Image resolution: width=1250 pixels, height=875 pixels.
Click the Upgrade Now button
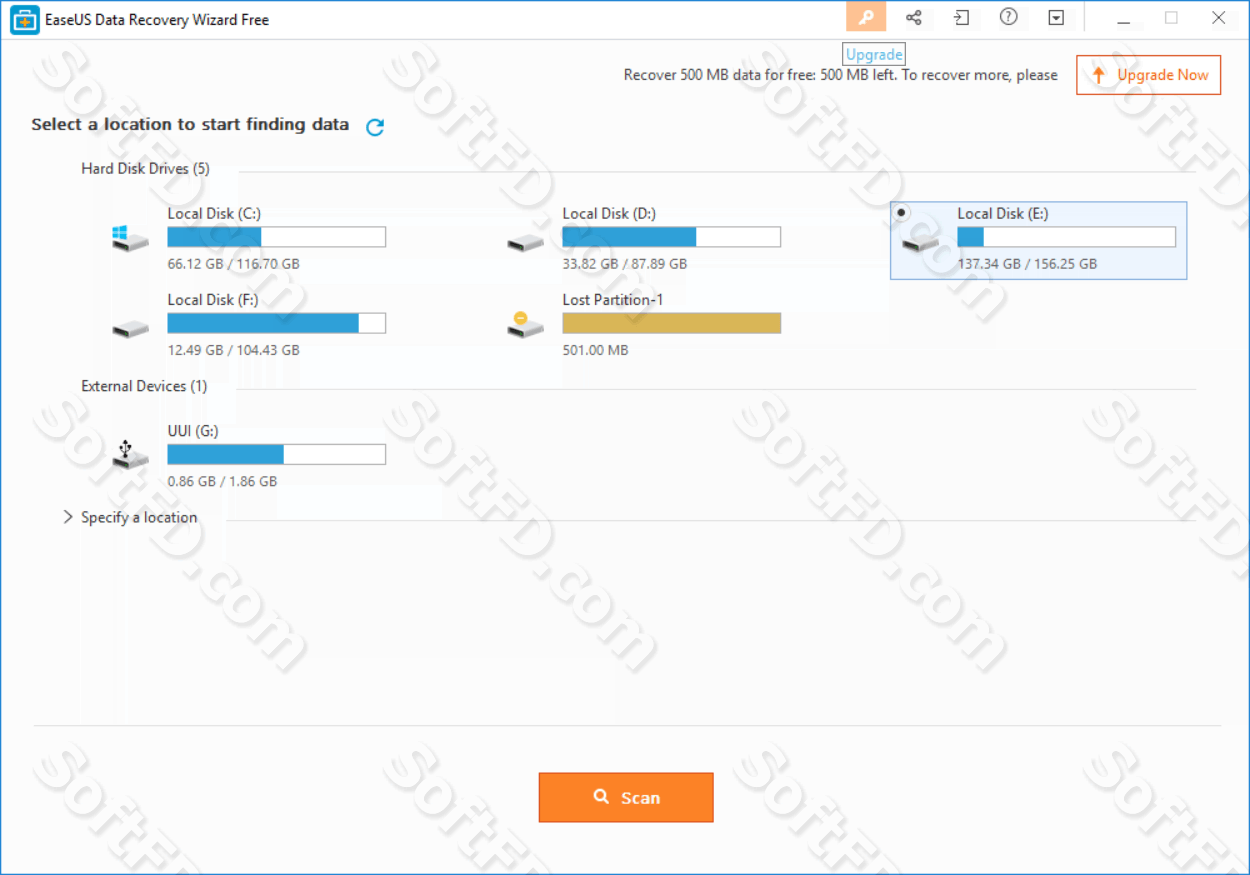[x=1148, y=75]
